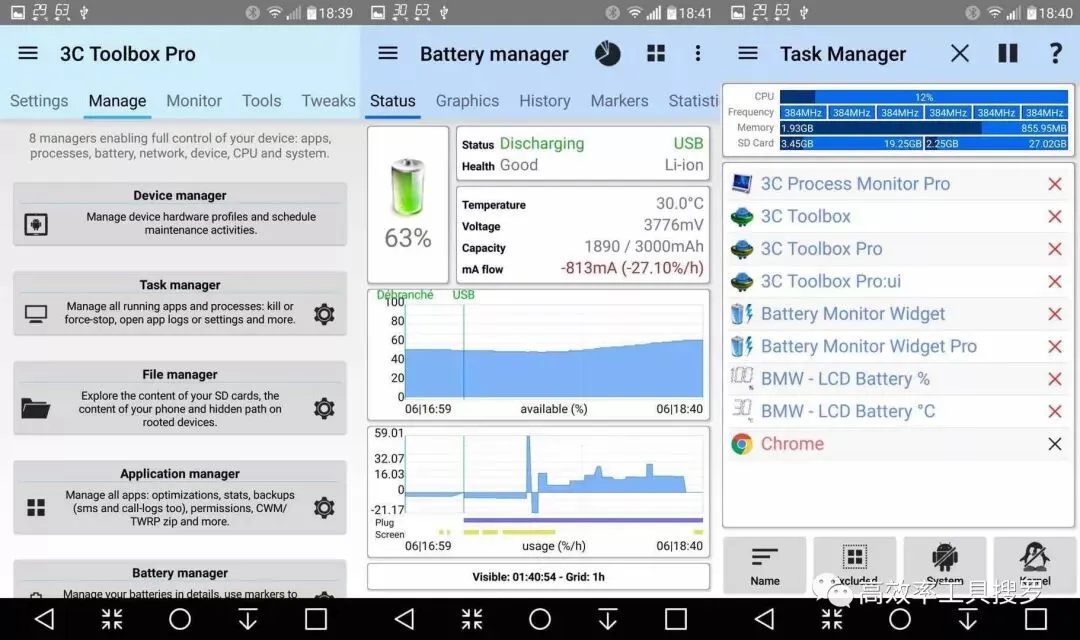Viewport: 1080px width, 640px height.
Task: Open the File manager card
Action: [x=180, y=398]
